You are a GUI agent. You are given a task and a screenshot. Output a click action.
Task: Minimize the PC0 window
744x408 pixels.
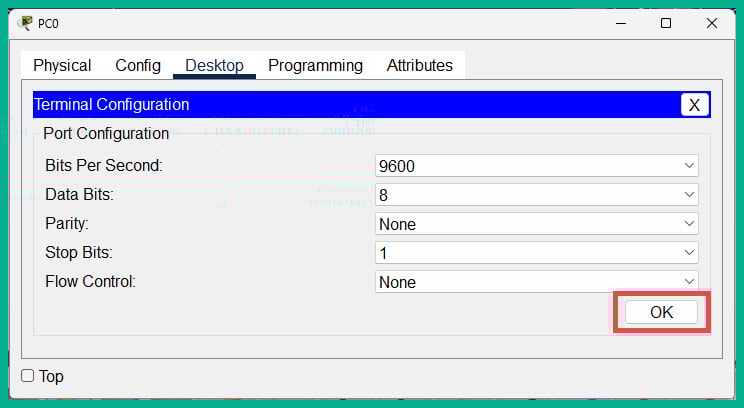[x=620, y=23]
